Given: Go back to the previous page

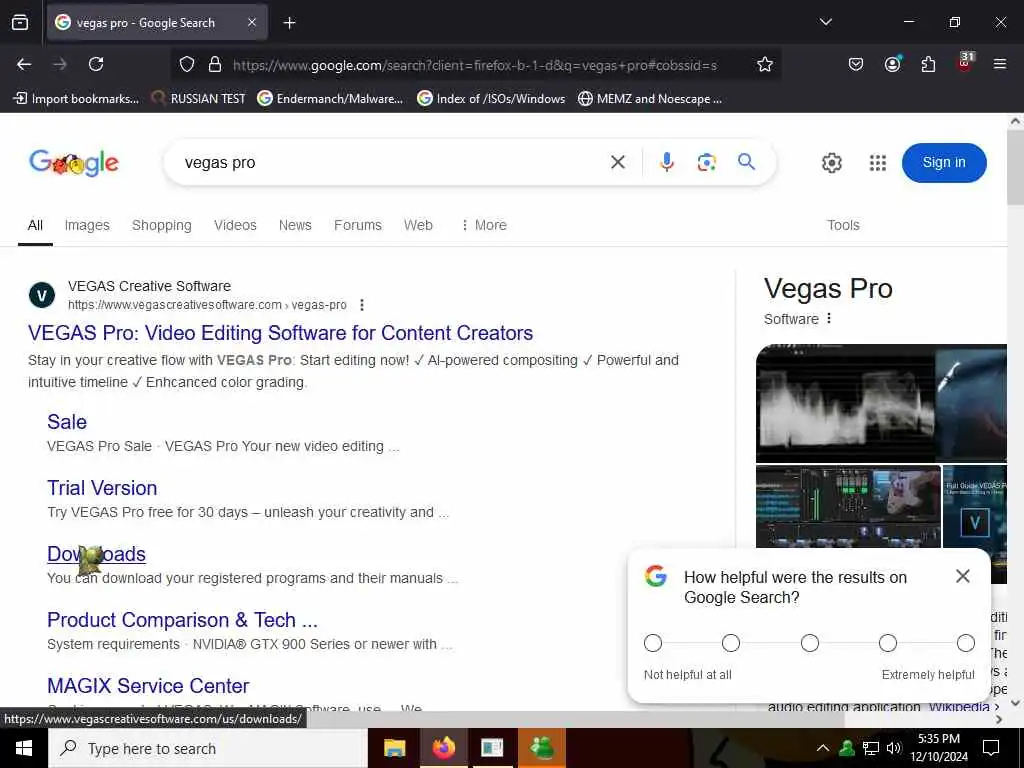Looking at the screenshot, I should click(x=24, y=64).
